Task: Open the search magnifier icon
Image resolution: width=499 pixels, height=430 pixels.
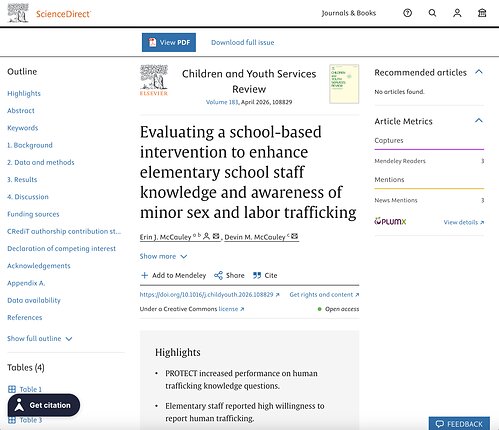Action: (x=432, y=13)
